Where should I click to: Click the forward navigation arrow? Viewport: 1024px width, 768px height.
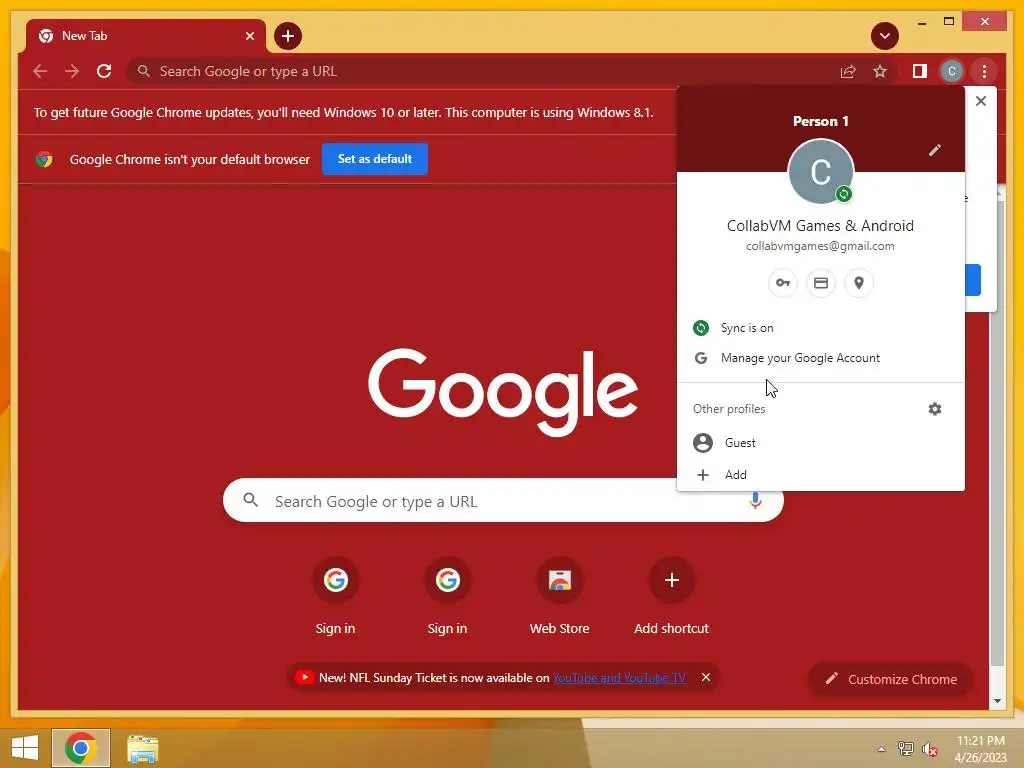[x=72, y=71]
